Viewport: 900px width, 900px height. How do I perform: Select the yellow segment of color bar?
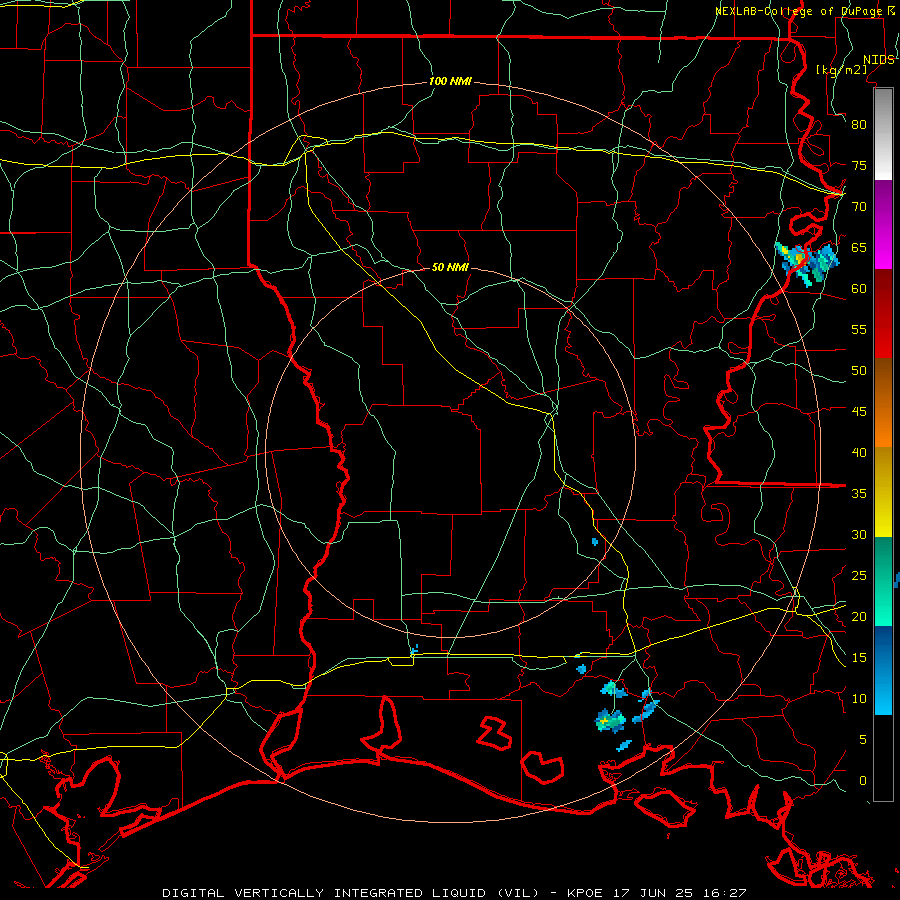(x=883, y=492)
